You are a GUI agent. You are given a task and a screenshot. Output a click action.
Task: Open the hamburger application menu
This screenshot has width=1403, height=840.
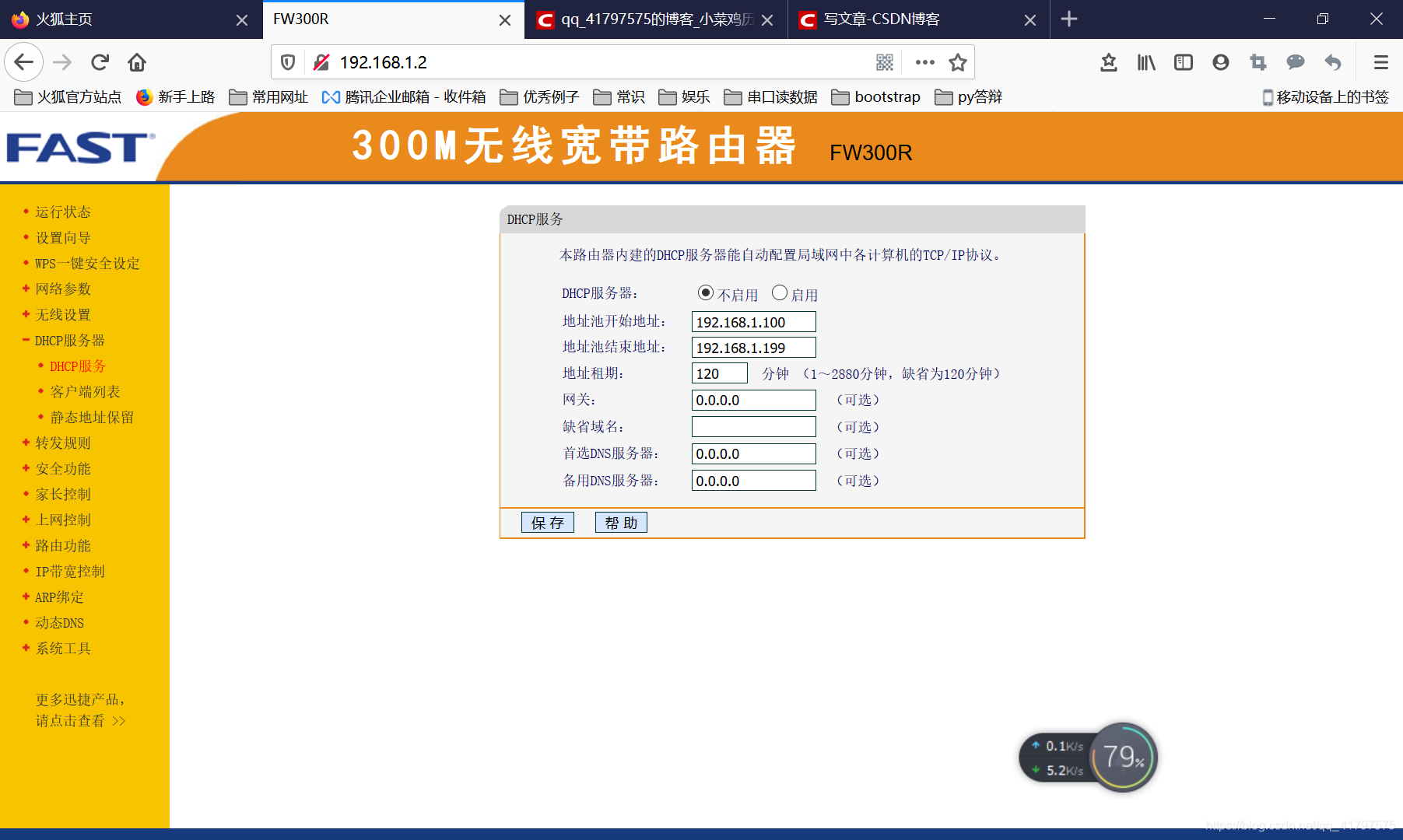pos(1381,62)
